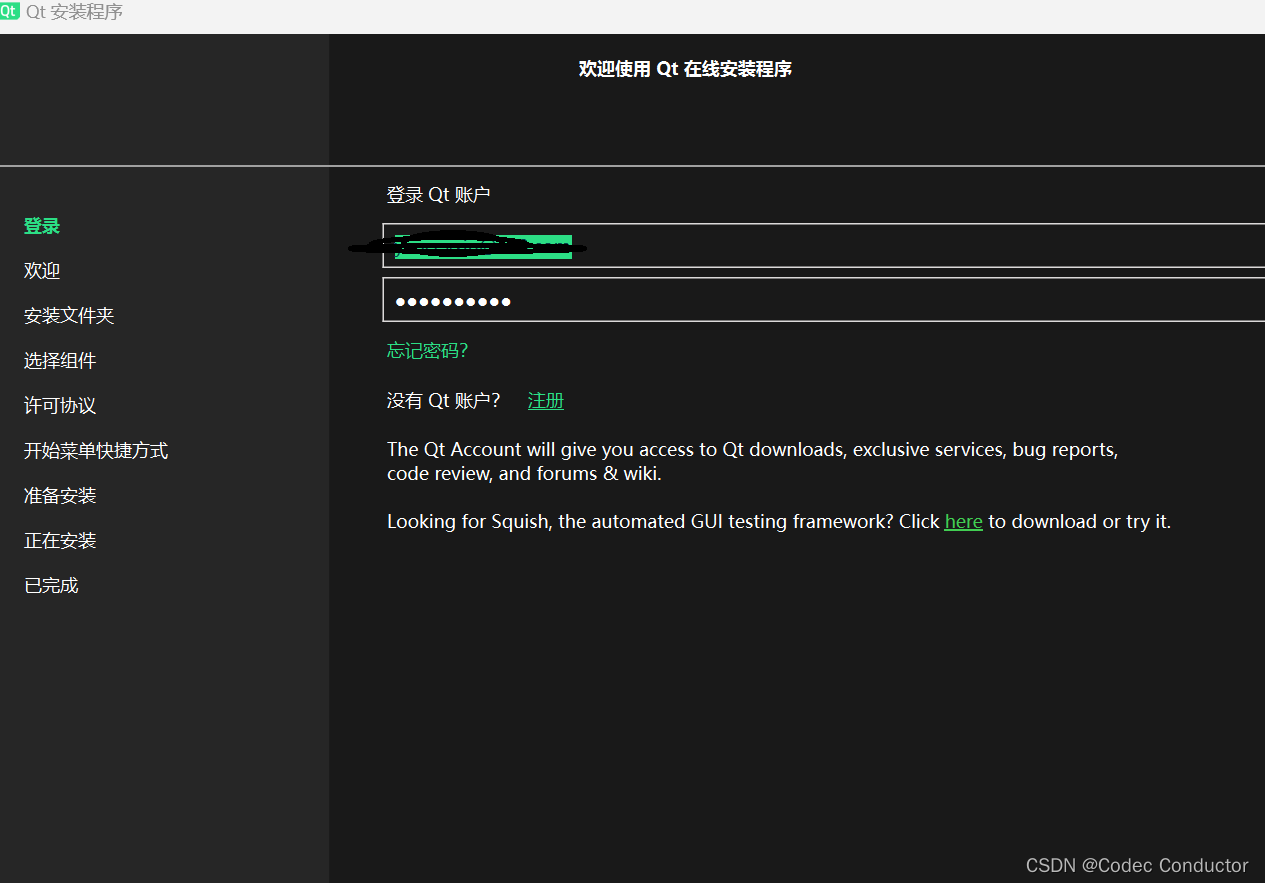Select the 欢迎 step in sidebar
This screenshot has width=1265, height=883.
point(42,271)
